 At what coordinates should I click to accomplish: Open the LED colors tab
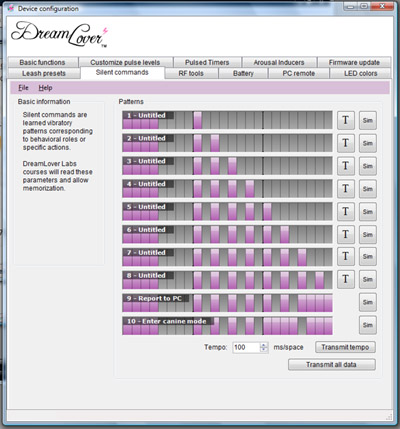click(360, 73)
